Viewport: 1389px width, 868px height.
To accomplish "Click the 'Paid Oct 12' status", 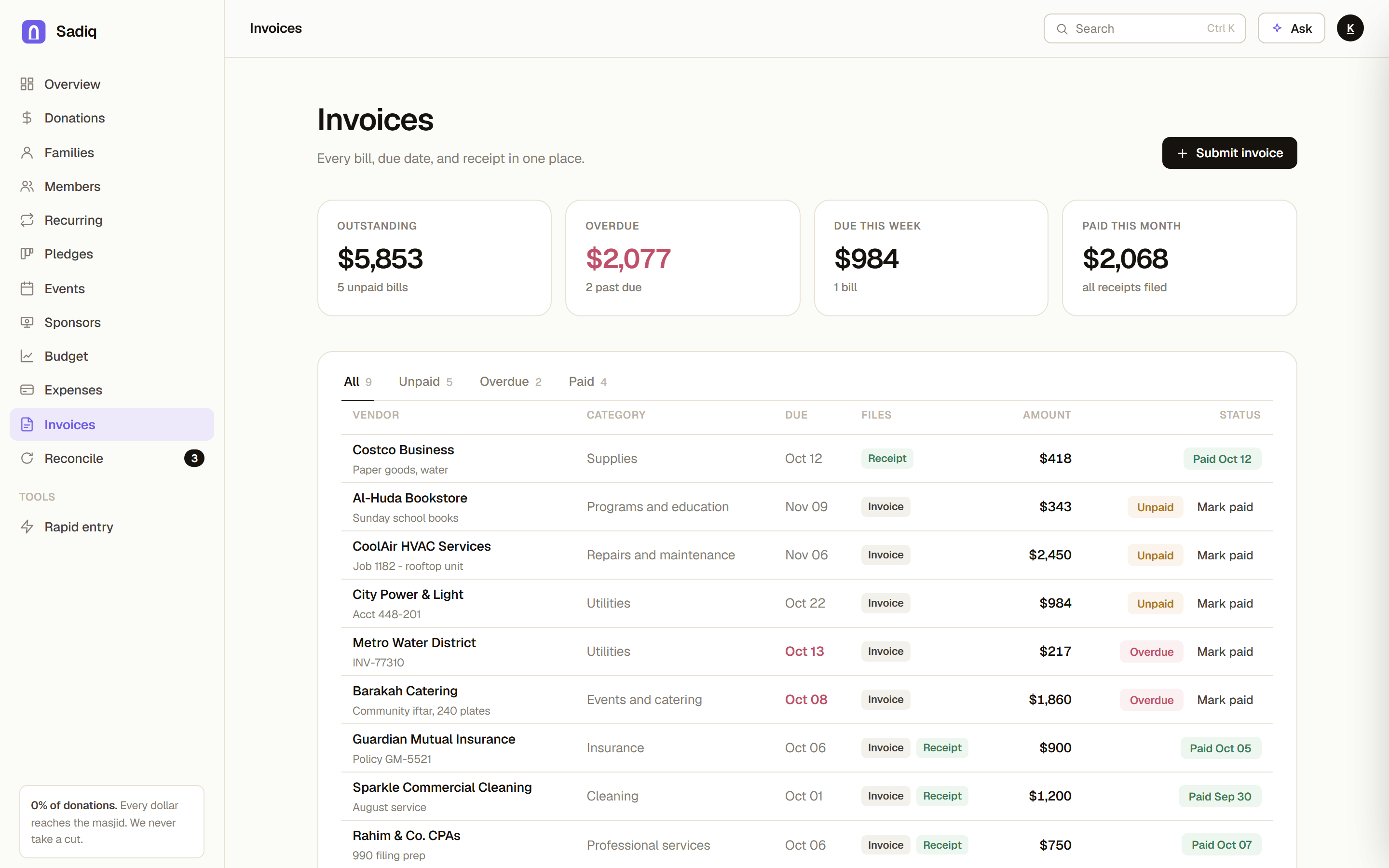I will click(x=1222, y=459).
